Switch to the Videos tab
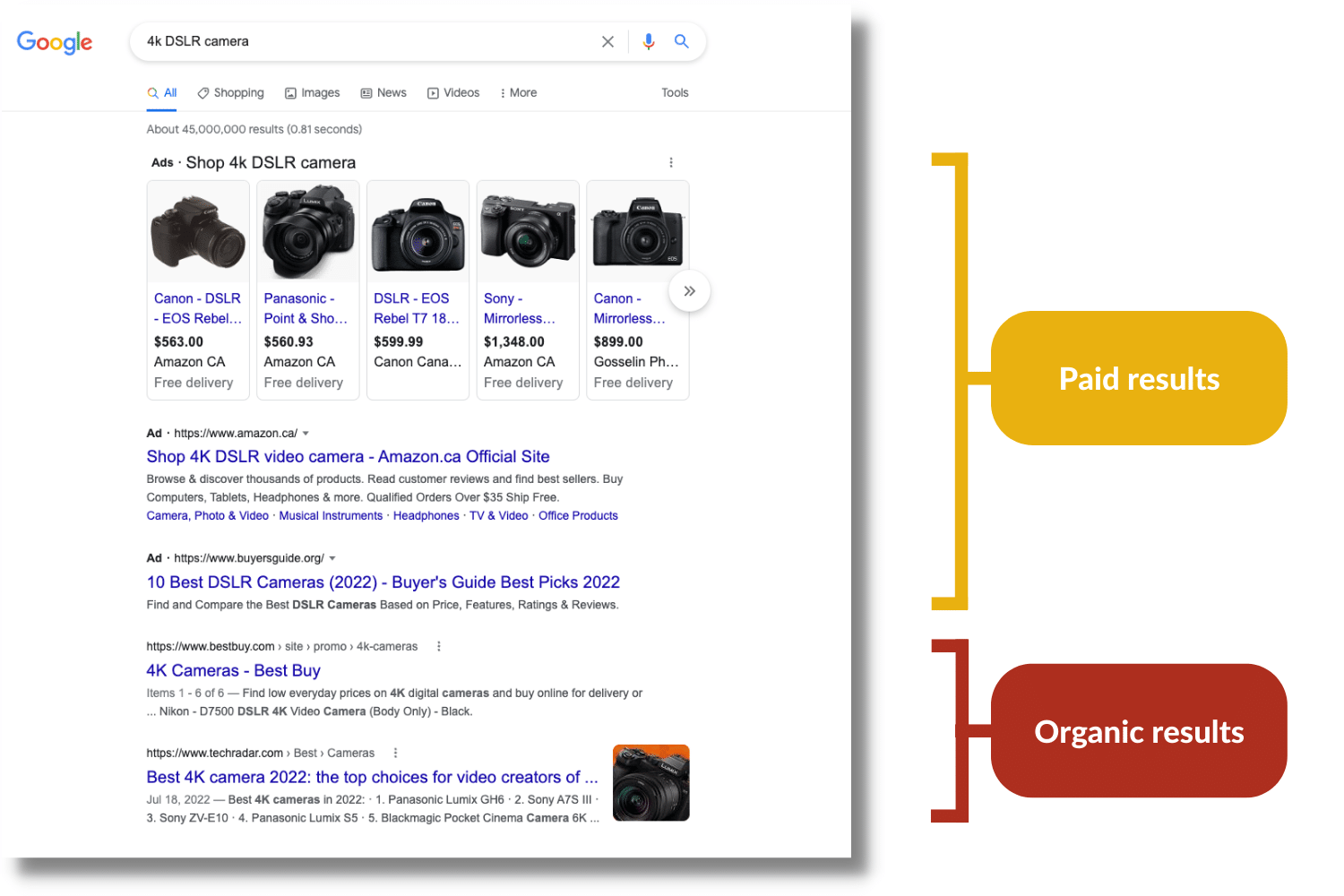The width and height of the screenshot is (1344, 896). pos(453,93)
